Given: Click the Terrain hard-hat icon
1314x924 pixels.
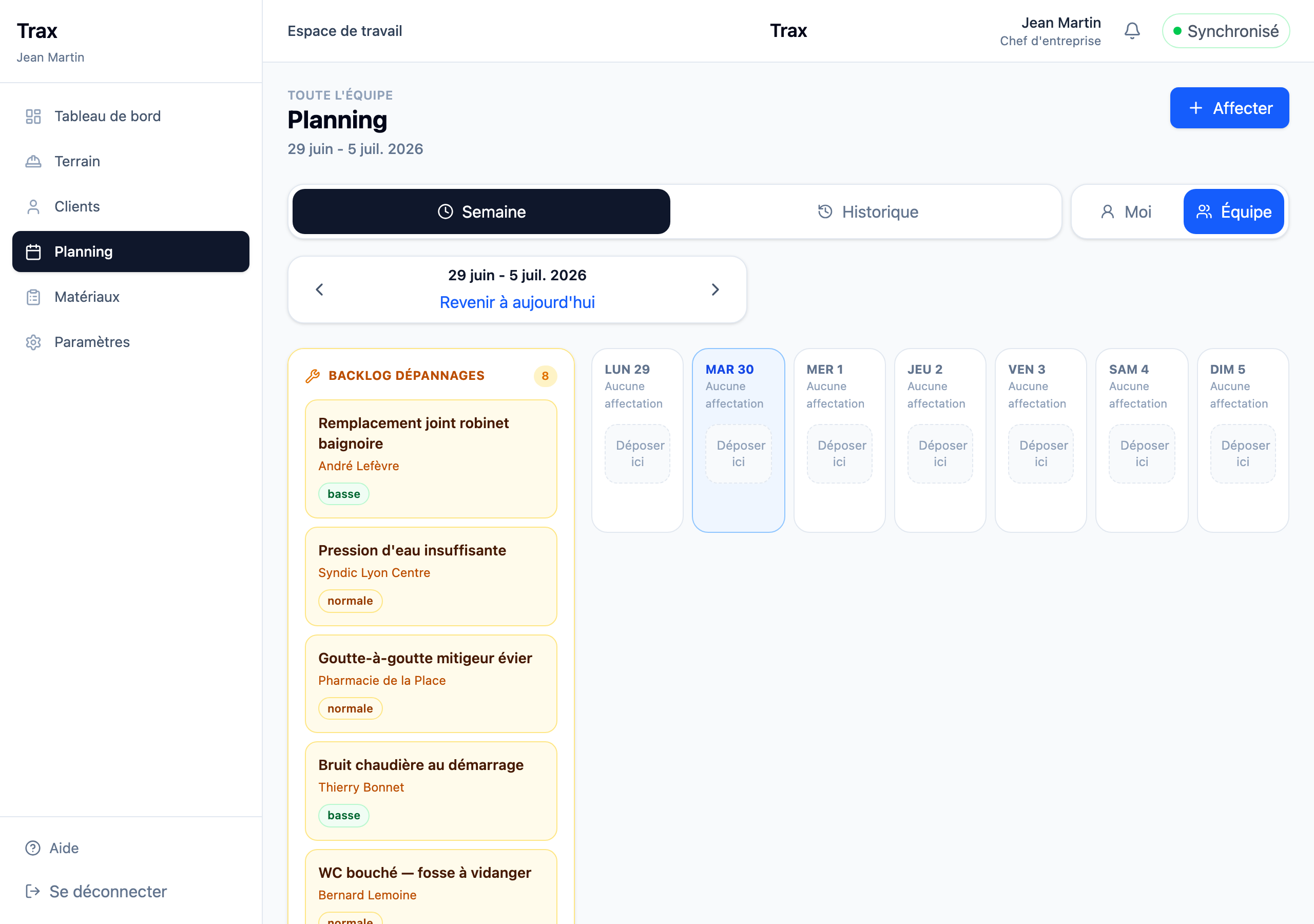Looking at the screenshot, I should pyautogui.click(x=33, y=161).
